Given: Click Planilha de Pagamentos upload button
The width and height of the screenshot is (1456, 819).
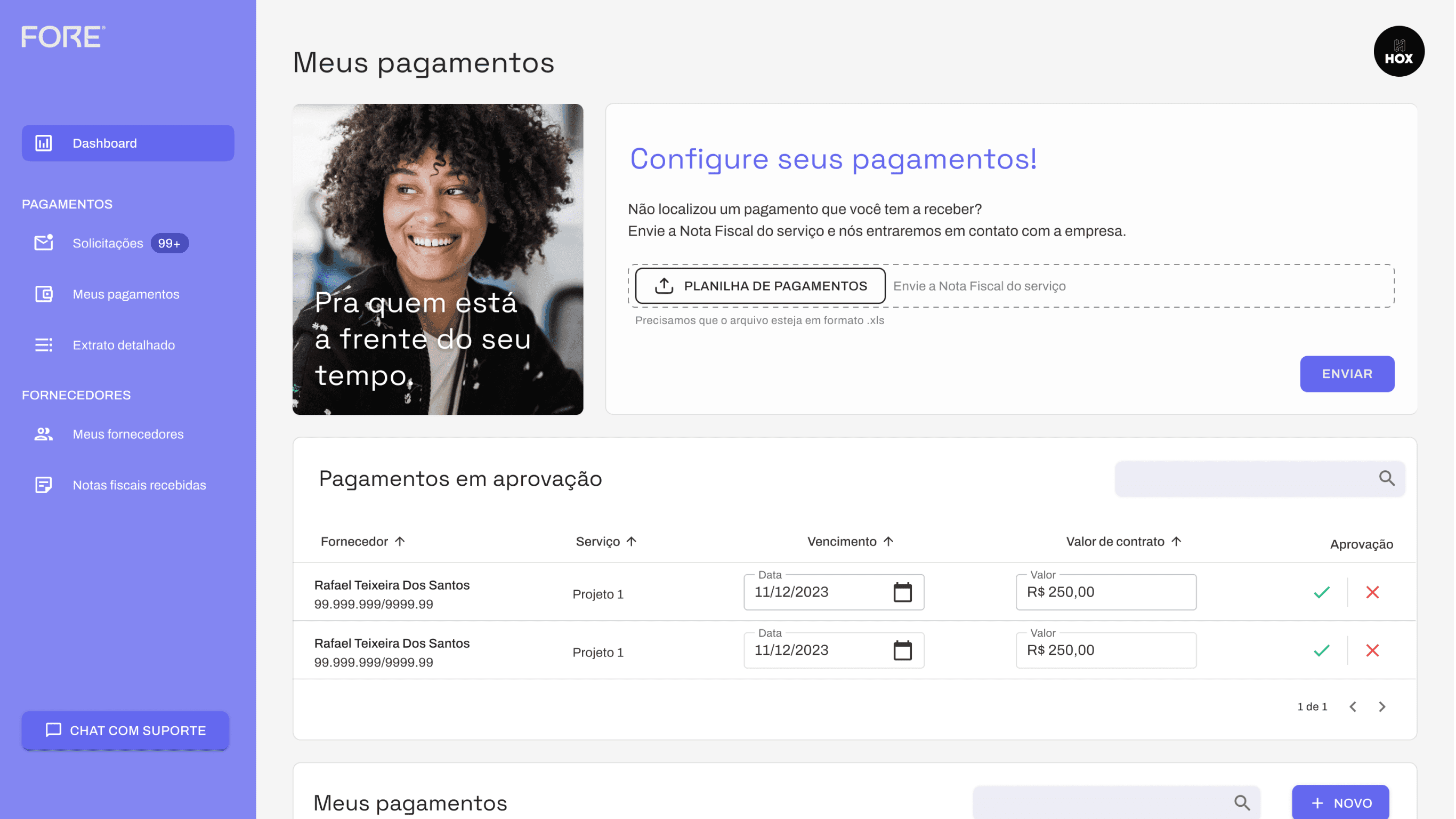Looking at the screenshot, I should pyautogui.click(x=759, y=286).
